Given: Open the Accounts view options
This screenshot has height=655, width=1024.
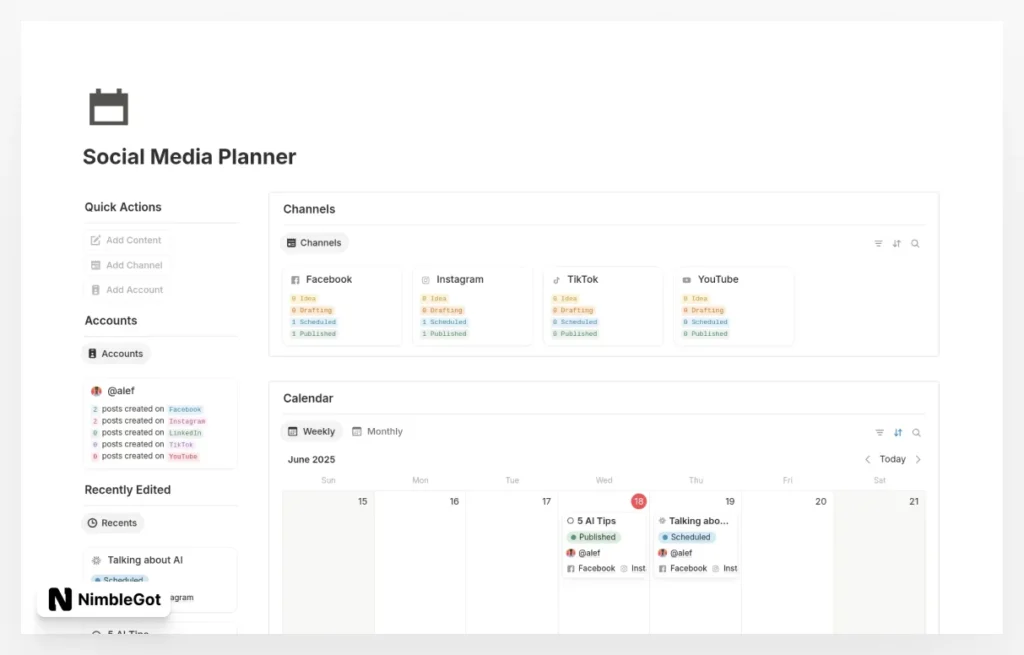Looking at the screenshot, I should click(x=115, y=353).
